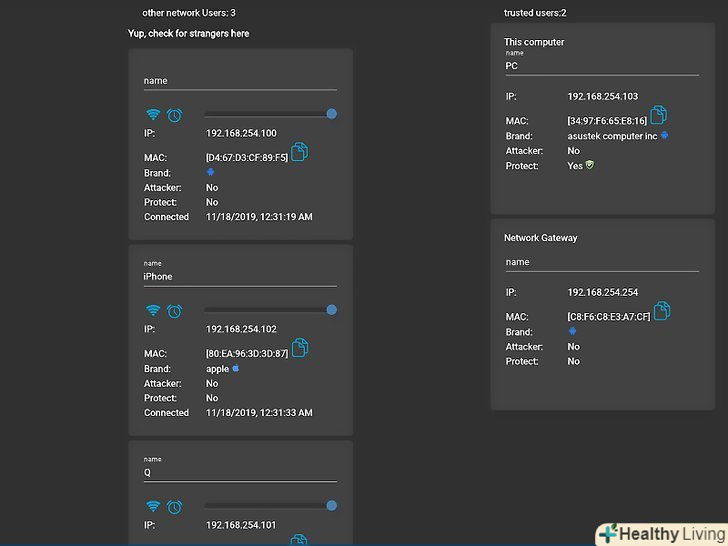Image resolution: width=728 pixels, height=546 pixels.
Task: Click the PC name field under This computer
Action: (x=601, y=66)
